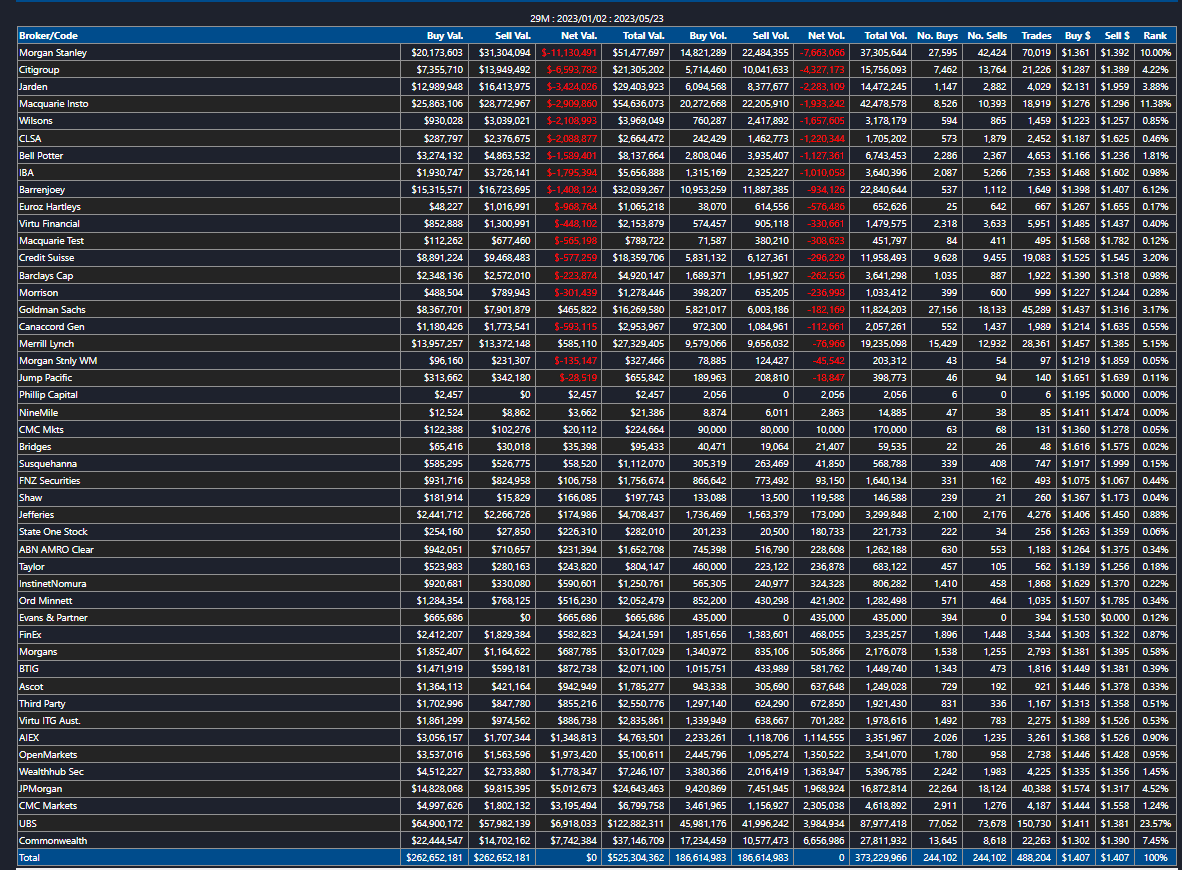Select the Euroz Hartleys broker name
The height and width of the screenshot is (870, 1182).
click(50, 207)
